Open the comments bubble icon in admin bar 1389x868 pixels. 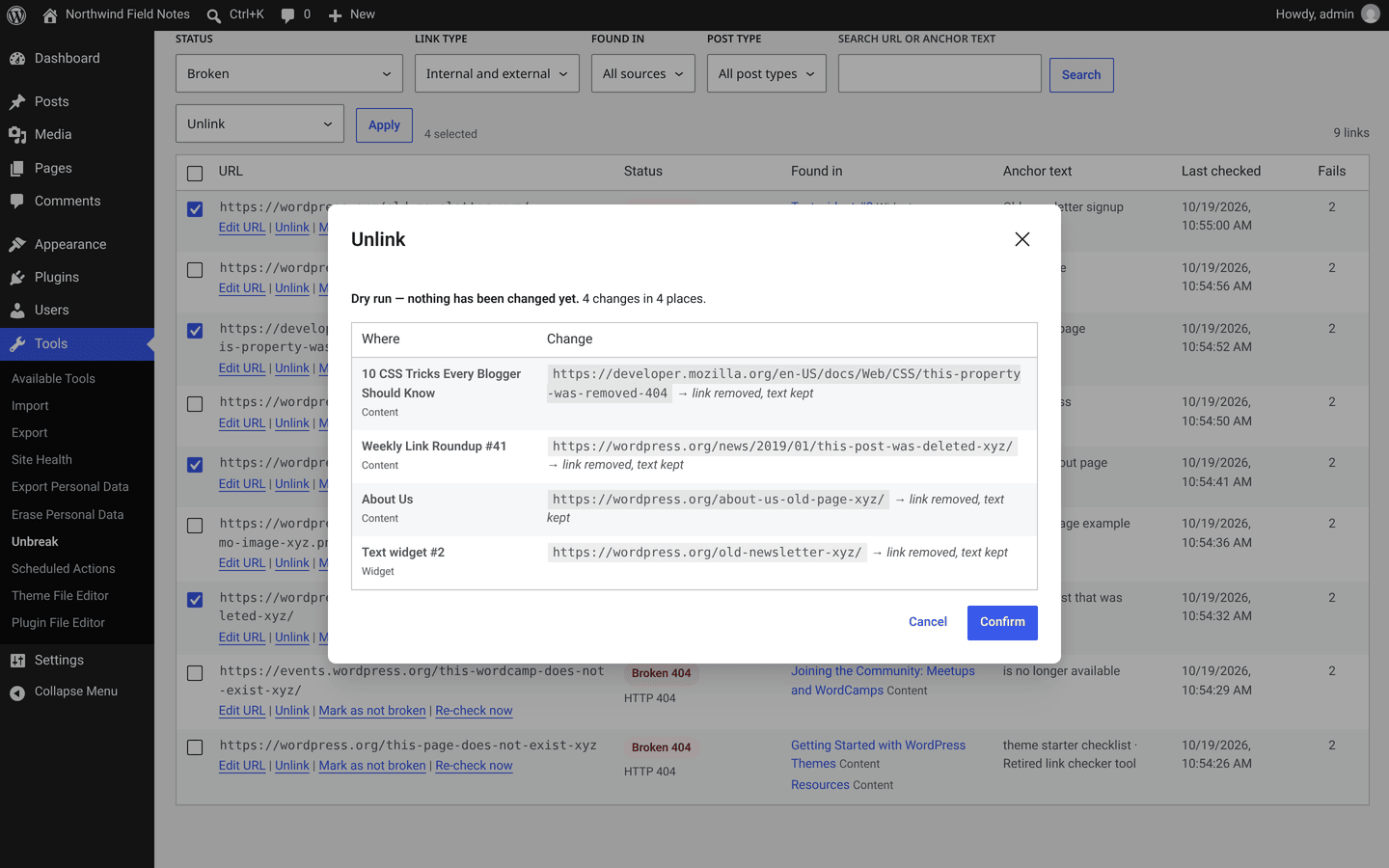pos(287,15)
